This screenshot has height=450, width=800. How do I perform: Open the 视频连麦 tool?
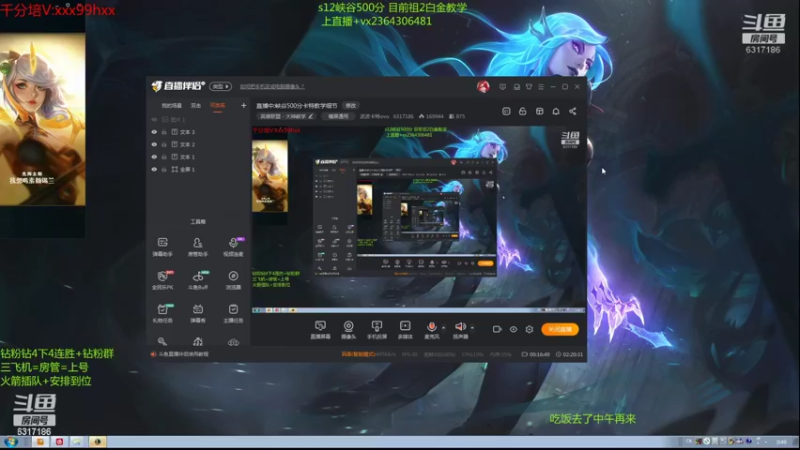tap(233, 246)
